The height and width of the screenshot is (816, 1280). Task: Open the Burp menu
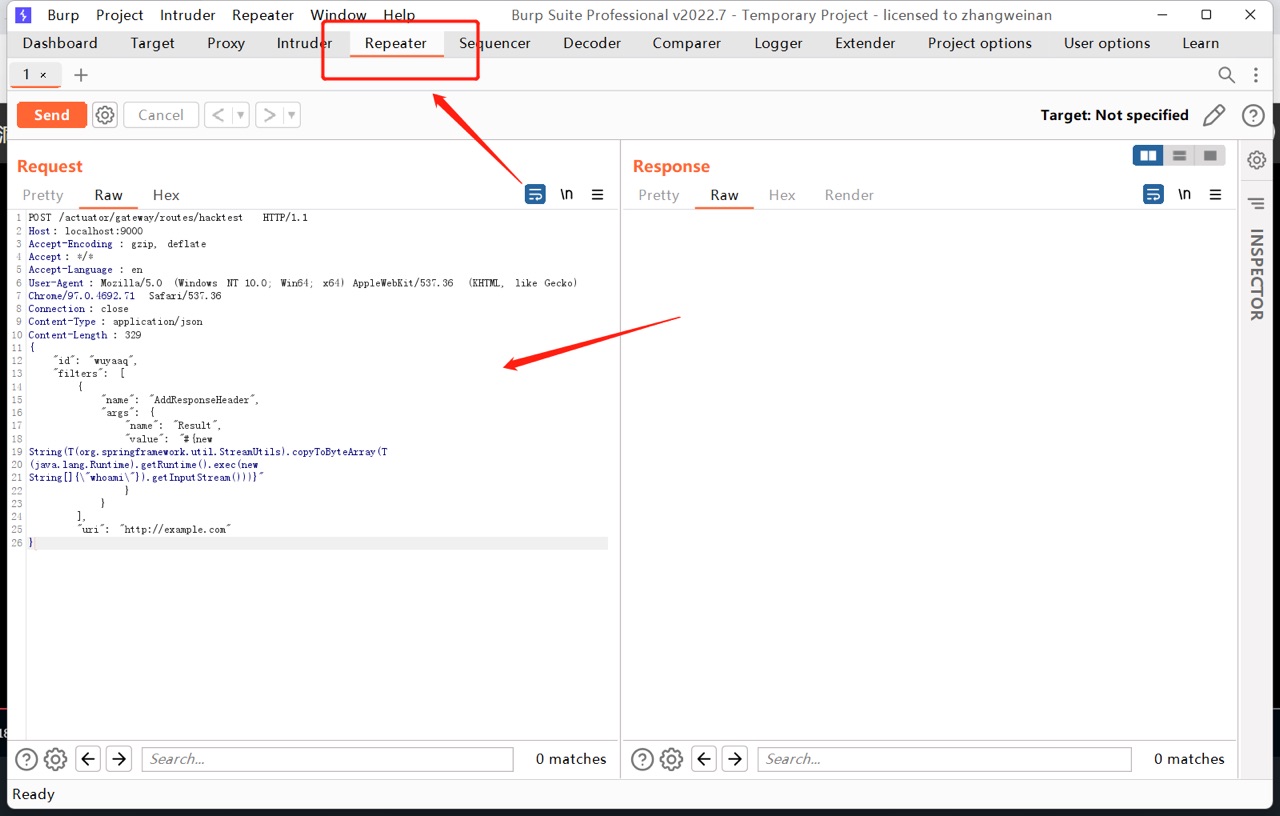click(x=63, y=15)
